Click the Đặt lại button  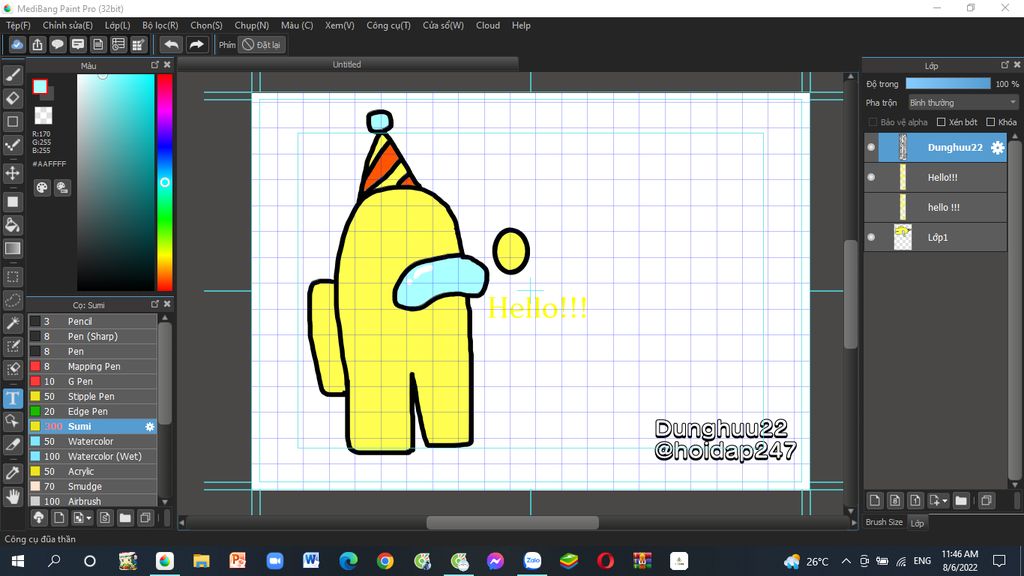click(x=261, y=44)
